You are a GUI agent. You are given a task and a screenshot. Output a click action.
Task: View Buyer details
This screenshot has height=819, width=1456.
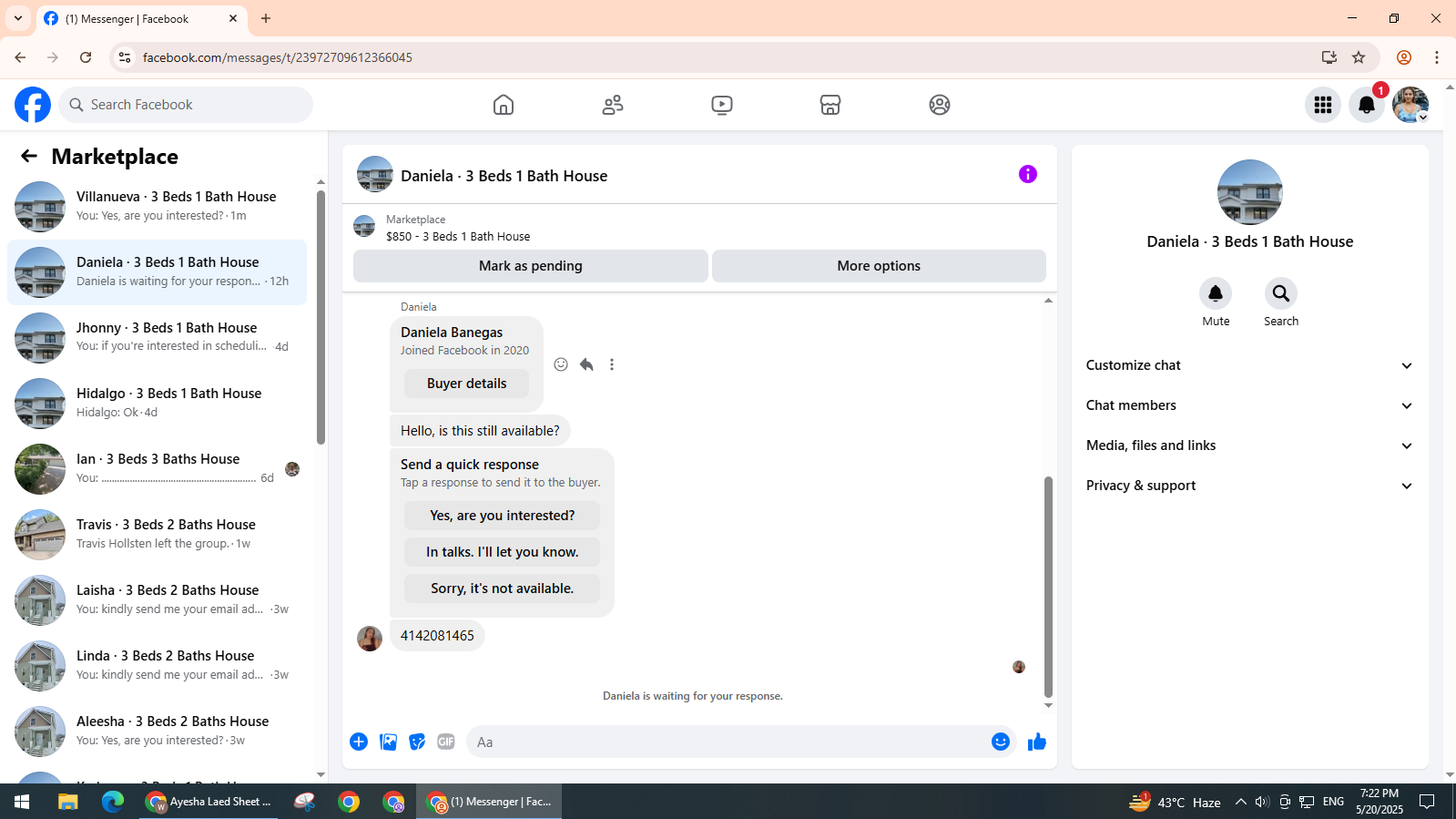coord(466,384)
